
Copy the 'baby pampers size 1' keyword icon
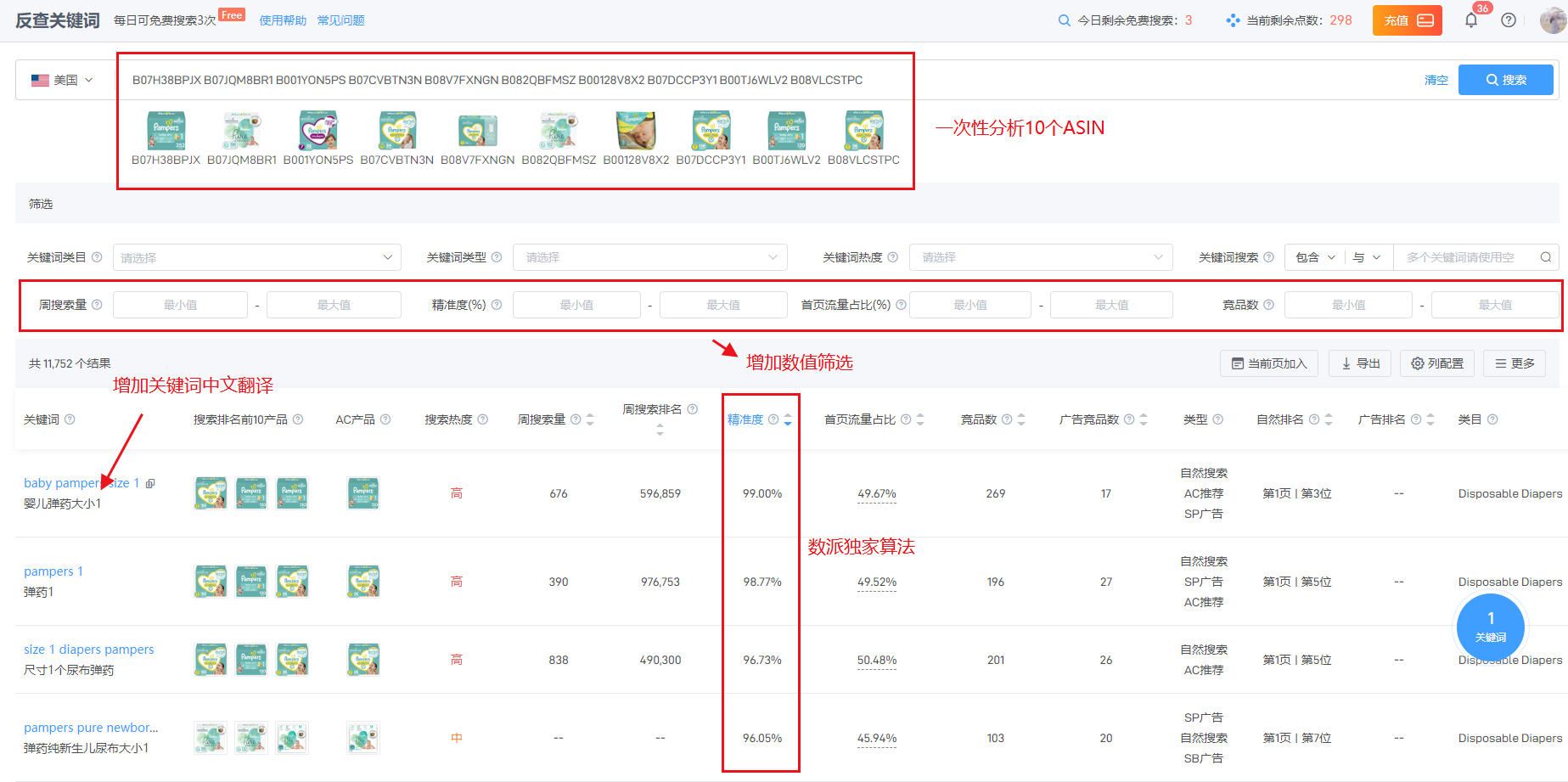pyautogui.click(x=150, y=483)
